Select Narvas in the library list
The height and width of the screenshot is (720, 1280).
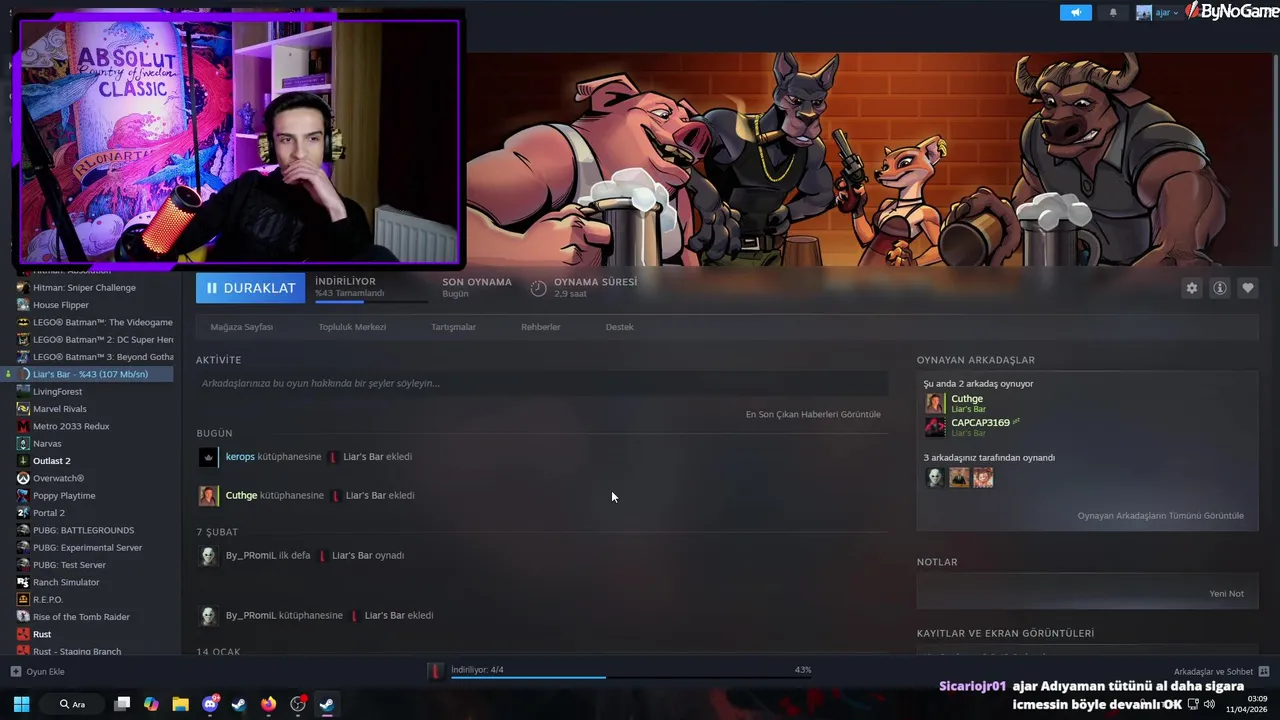47,444
